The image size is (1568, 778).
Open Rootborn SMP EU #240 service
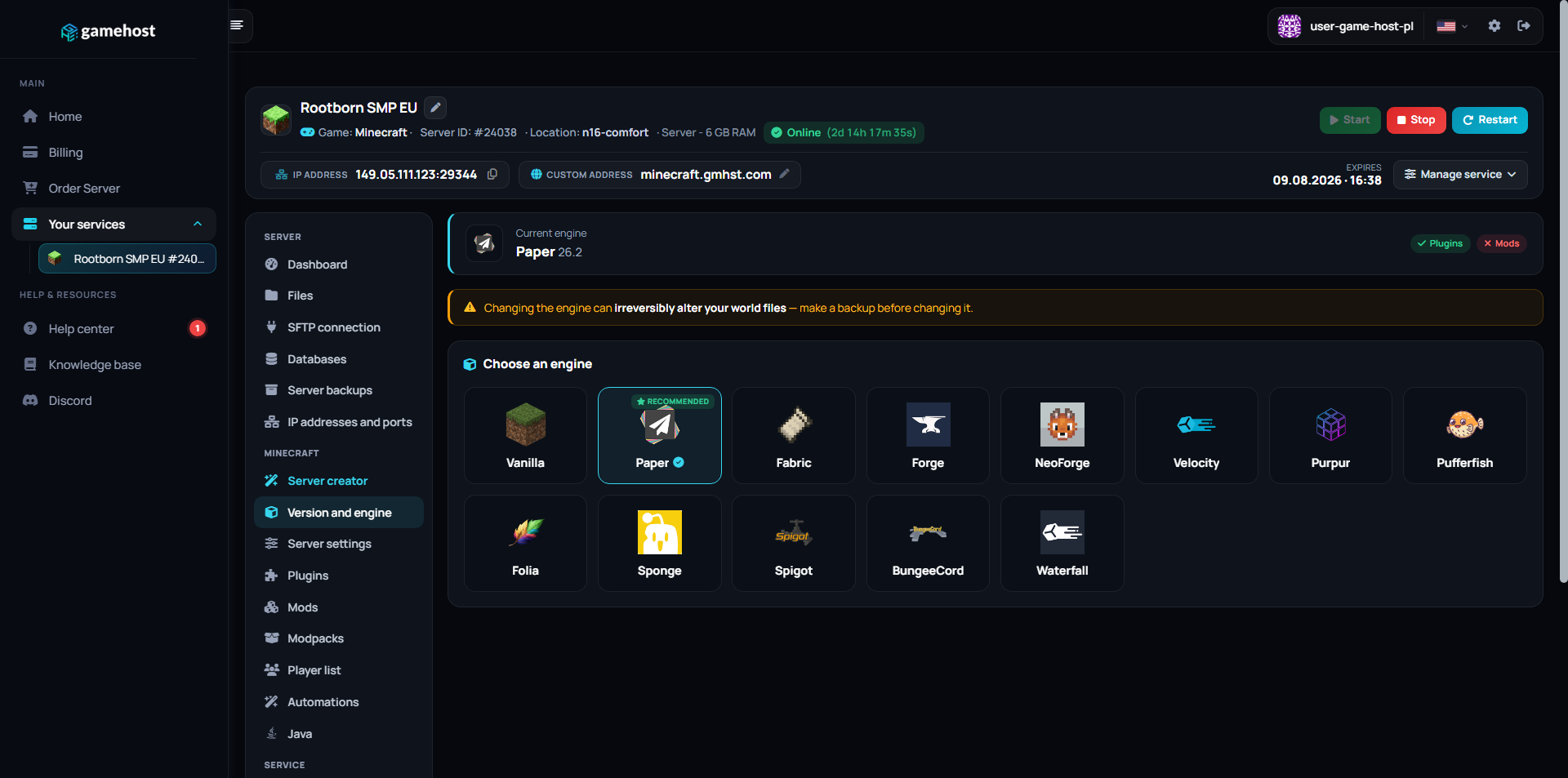[x=127, y=259]
